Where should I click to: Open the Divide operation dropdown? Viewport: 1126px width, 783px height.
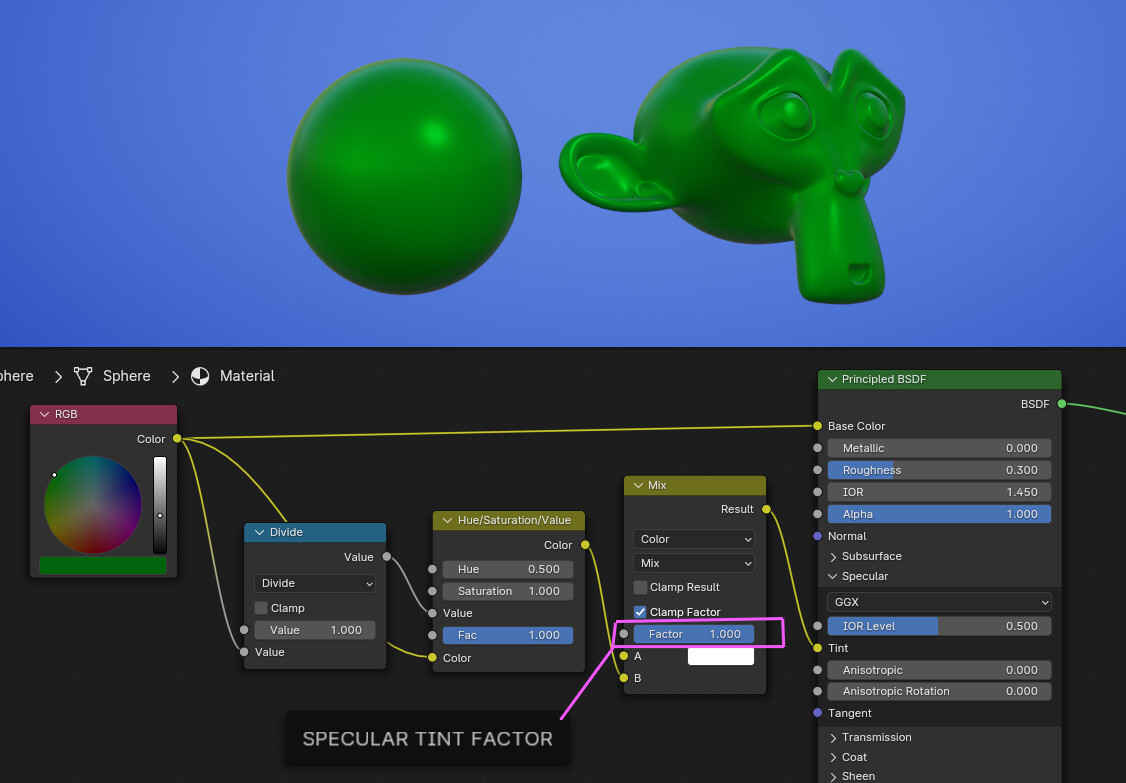[314, 583]
